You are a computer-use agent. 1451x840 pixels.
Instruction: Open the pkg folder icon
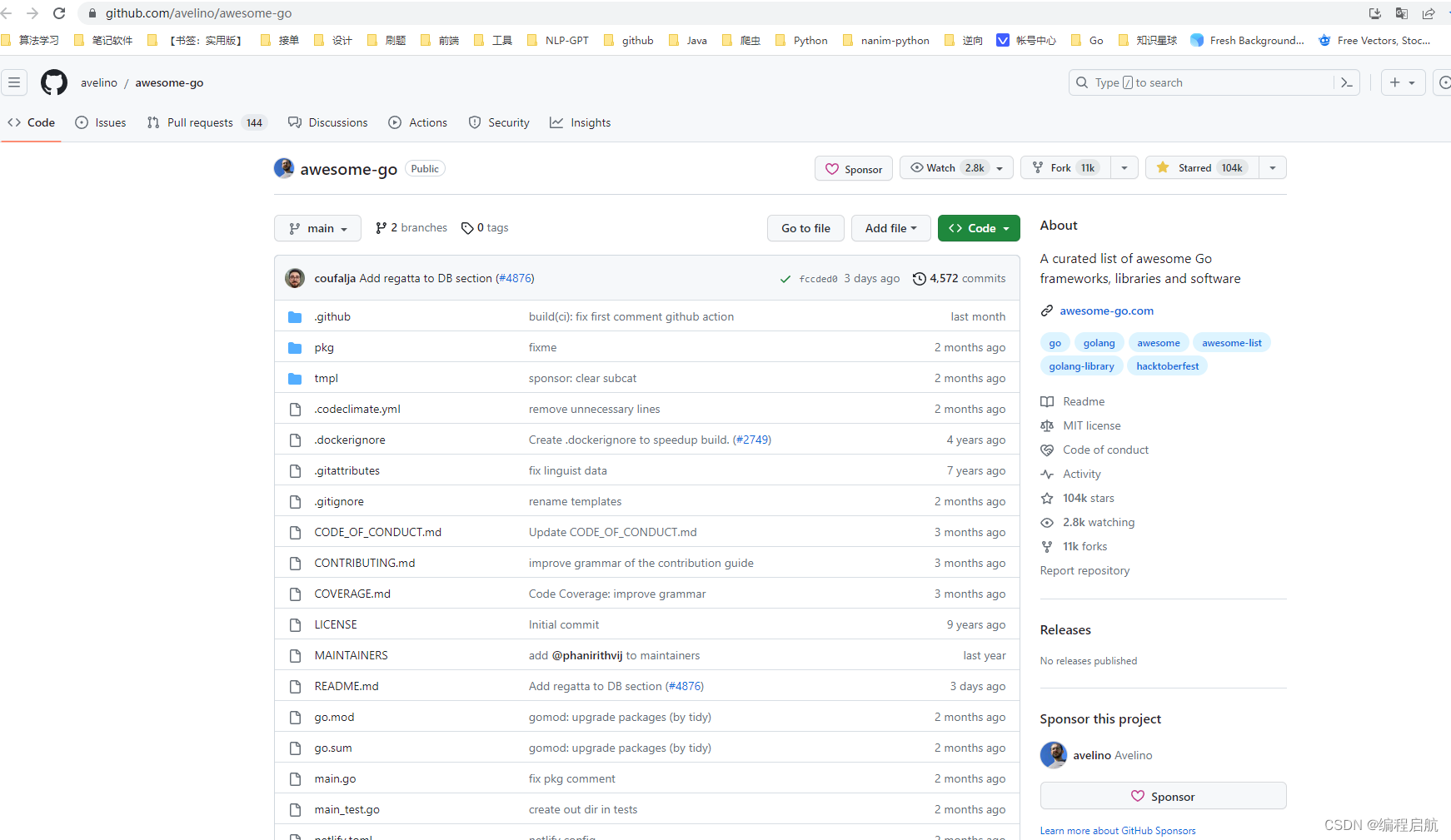295,347
